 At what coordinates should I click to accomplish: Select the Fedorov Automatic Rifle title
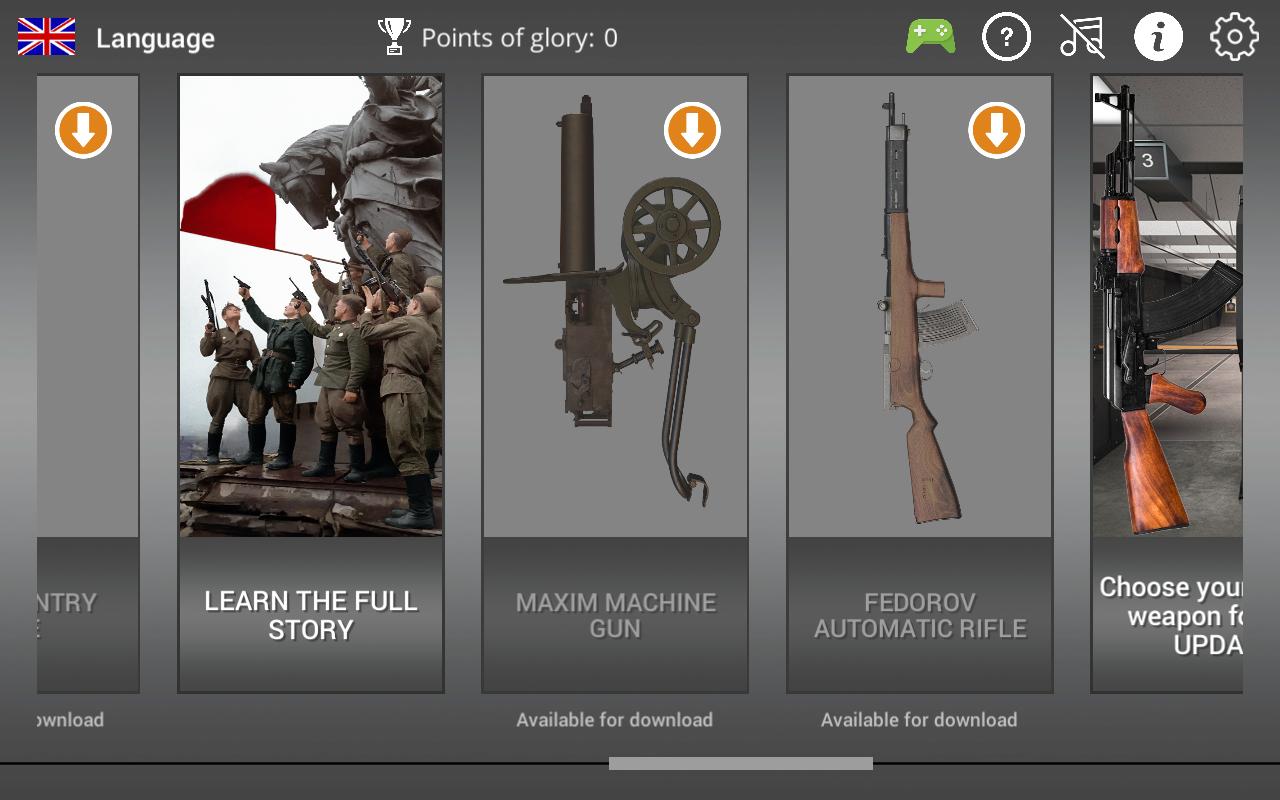point(920,615)
